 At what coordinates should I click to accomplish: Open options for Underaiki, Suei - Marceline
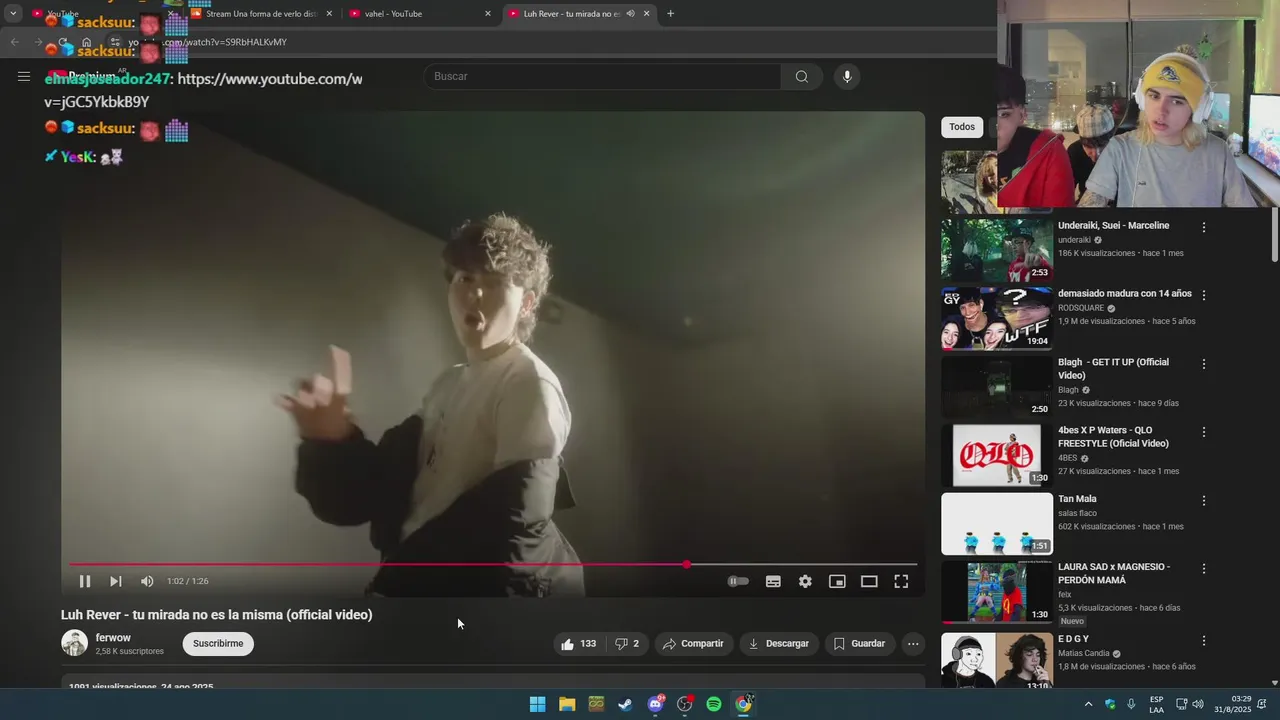click(x=1204, y=227)
